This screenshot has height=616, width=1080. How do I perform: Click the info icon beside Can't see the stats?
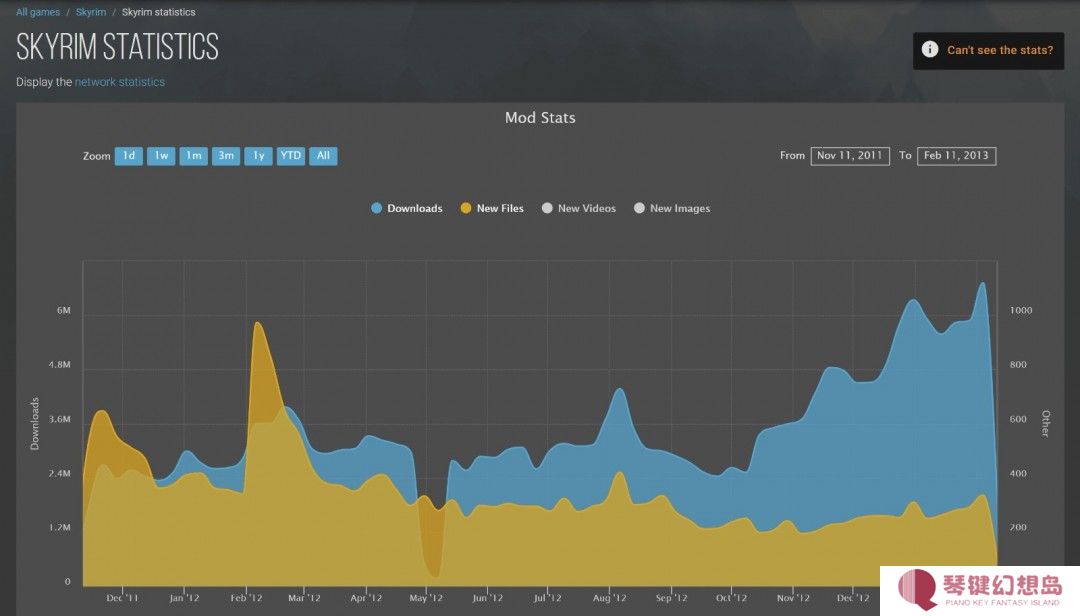coord(930,50)
